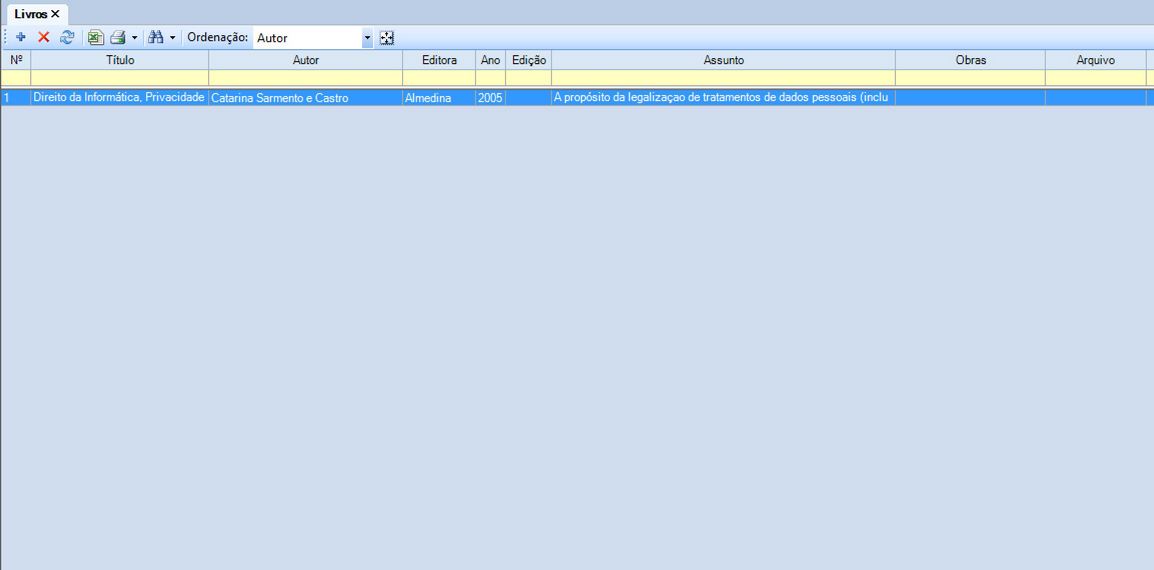This screenshot has height=570, width=1154.
Task: Focus the Editora filter field
Action: [x=439, y=78]
